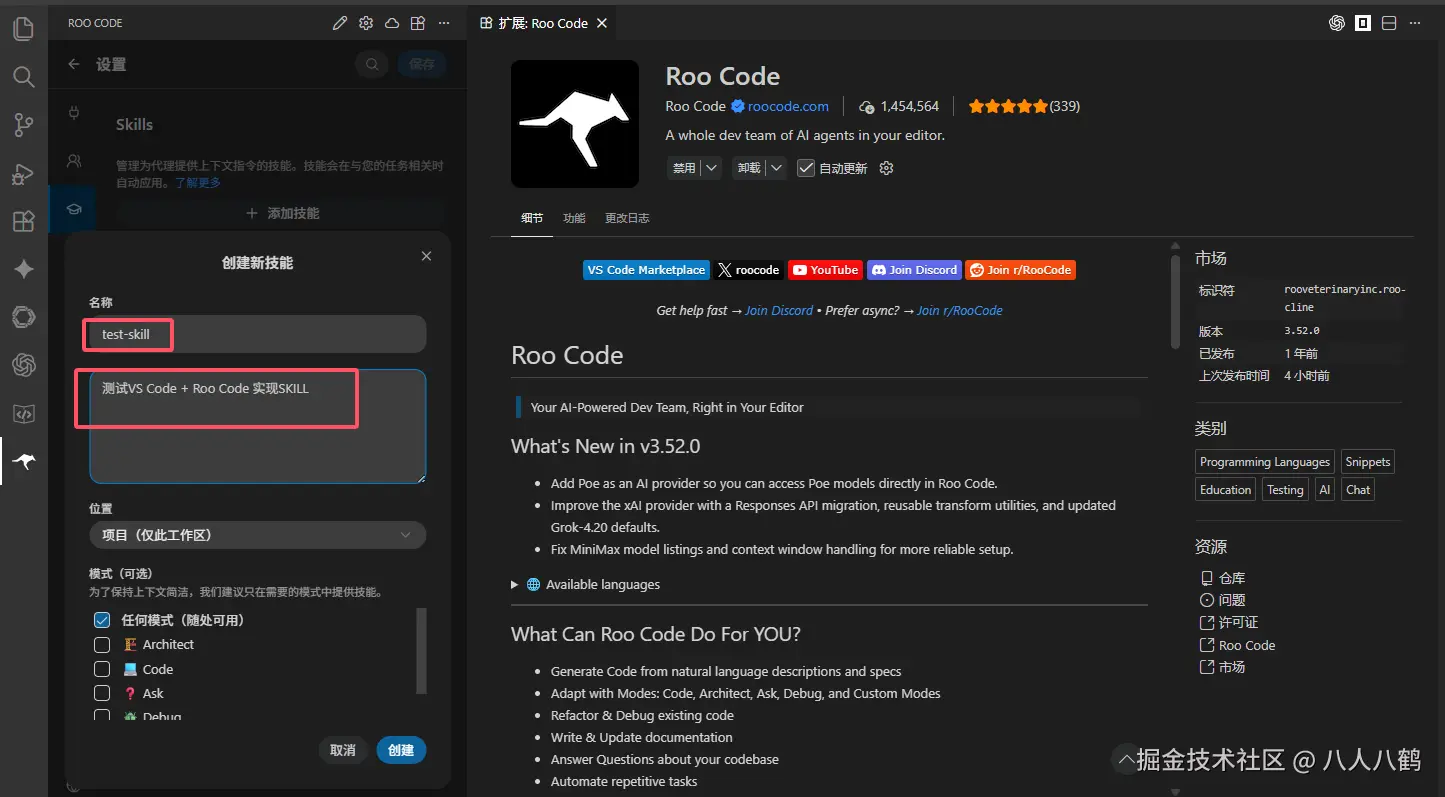Open the dropdown arrow next to 禁用
Viewport: 1445px width, 797px height.
(711, 168)
